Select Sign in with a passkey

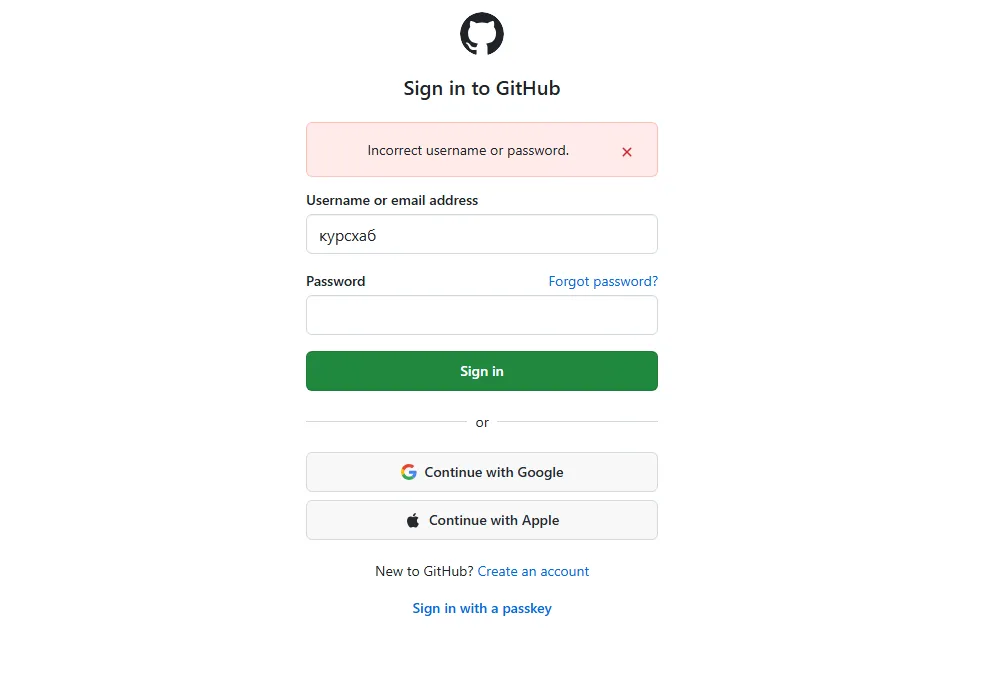pos(482,608)
